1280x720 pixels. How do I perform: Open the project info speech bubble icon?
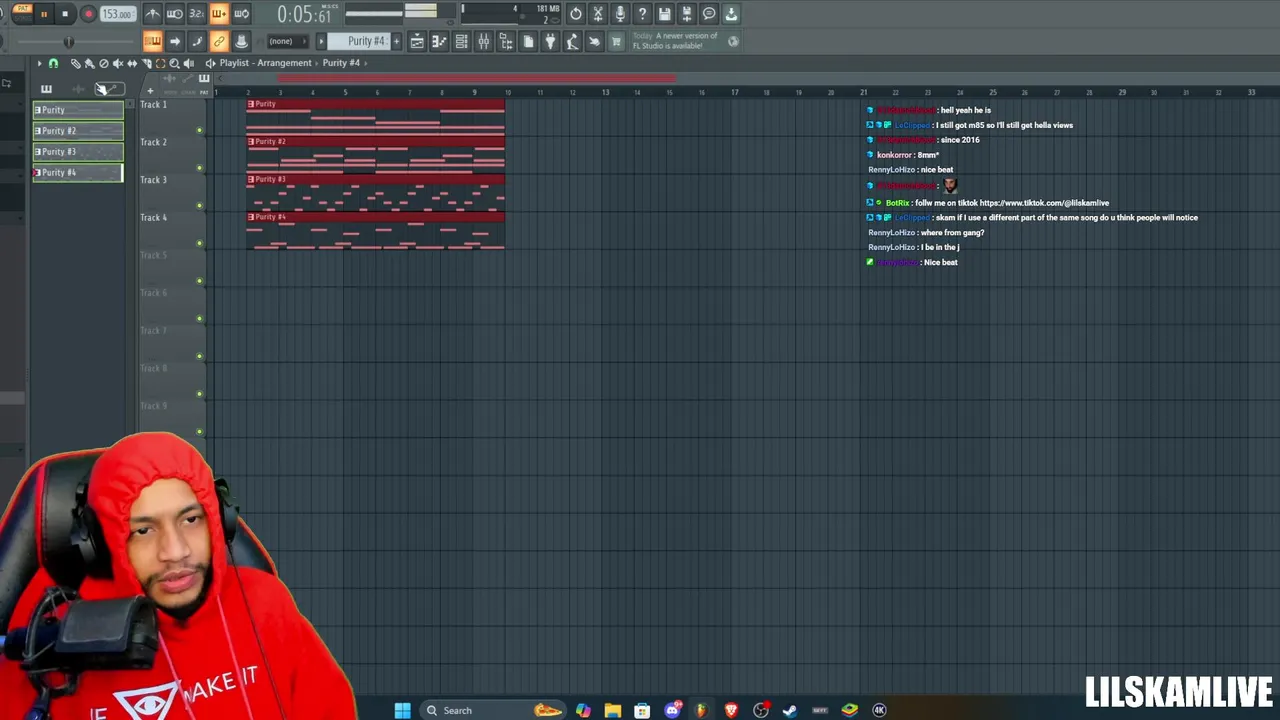point(709,14)
